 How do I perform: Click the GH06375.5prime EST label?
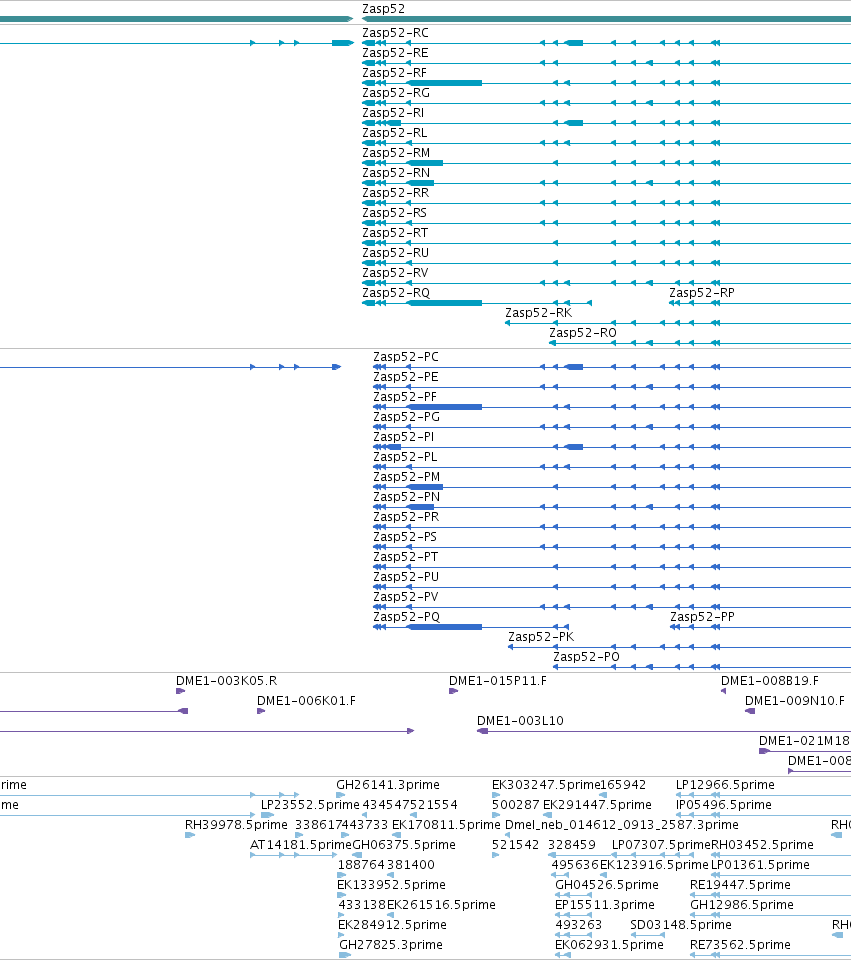tap(404, 845)
